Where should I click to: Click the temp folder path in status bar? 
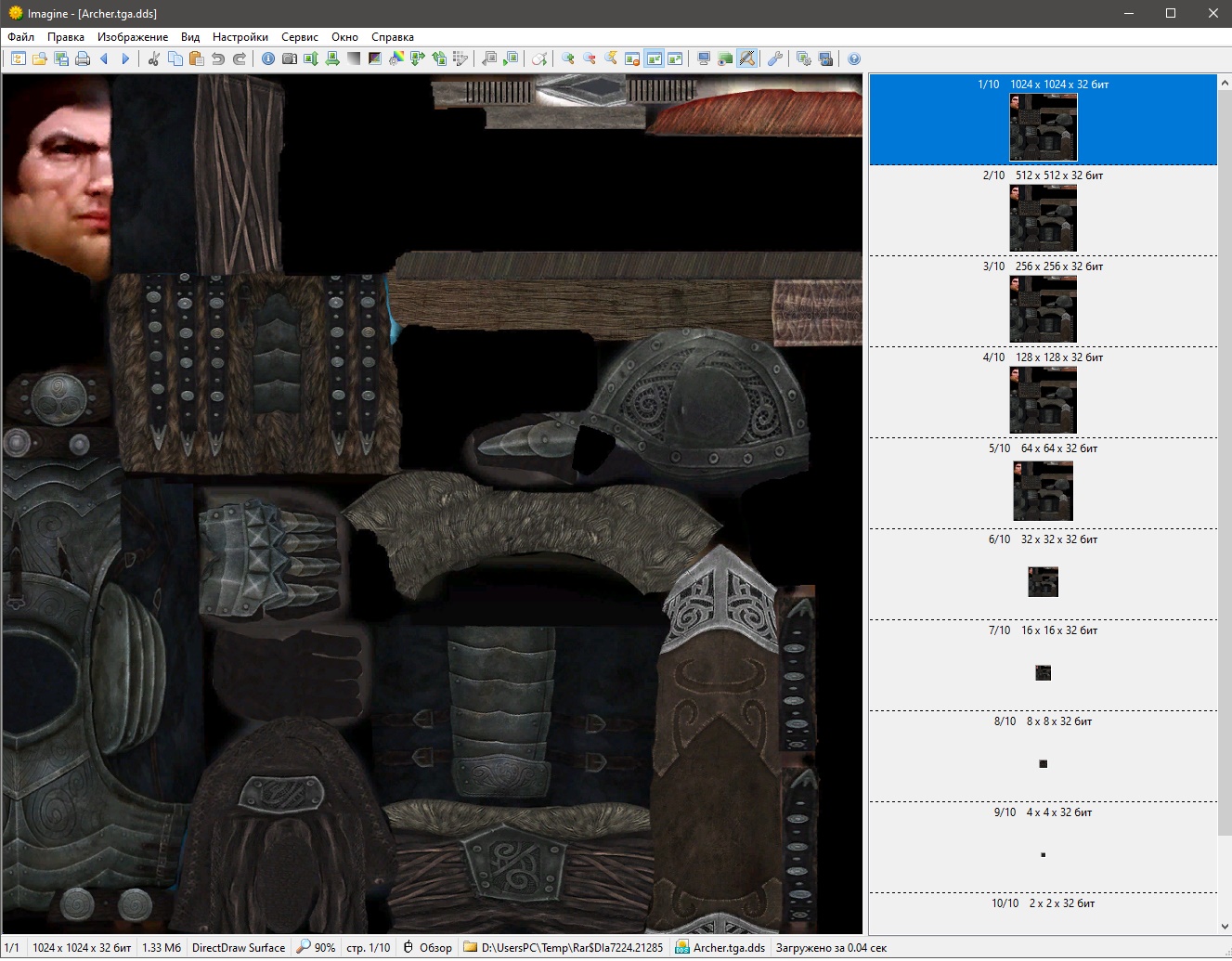564,948
